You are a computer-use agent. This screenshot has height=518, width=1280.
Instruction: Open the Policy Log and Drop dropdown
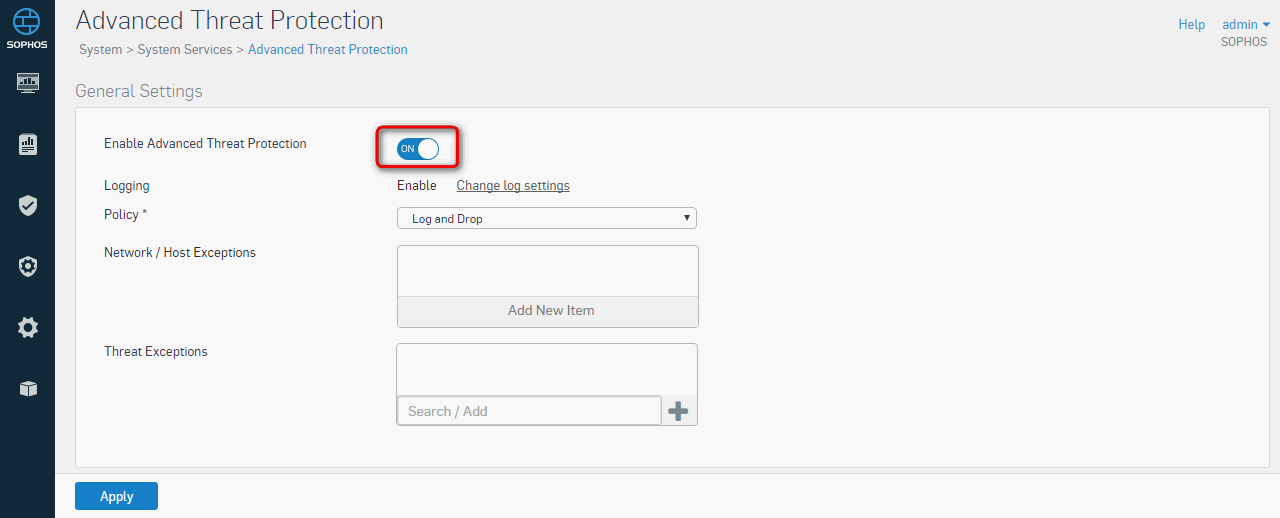pyautogui.click(x=547, y=218)
